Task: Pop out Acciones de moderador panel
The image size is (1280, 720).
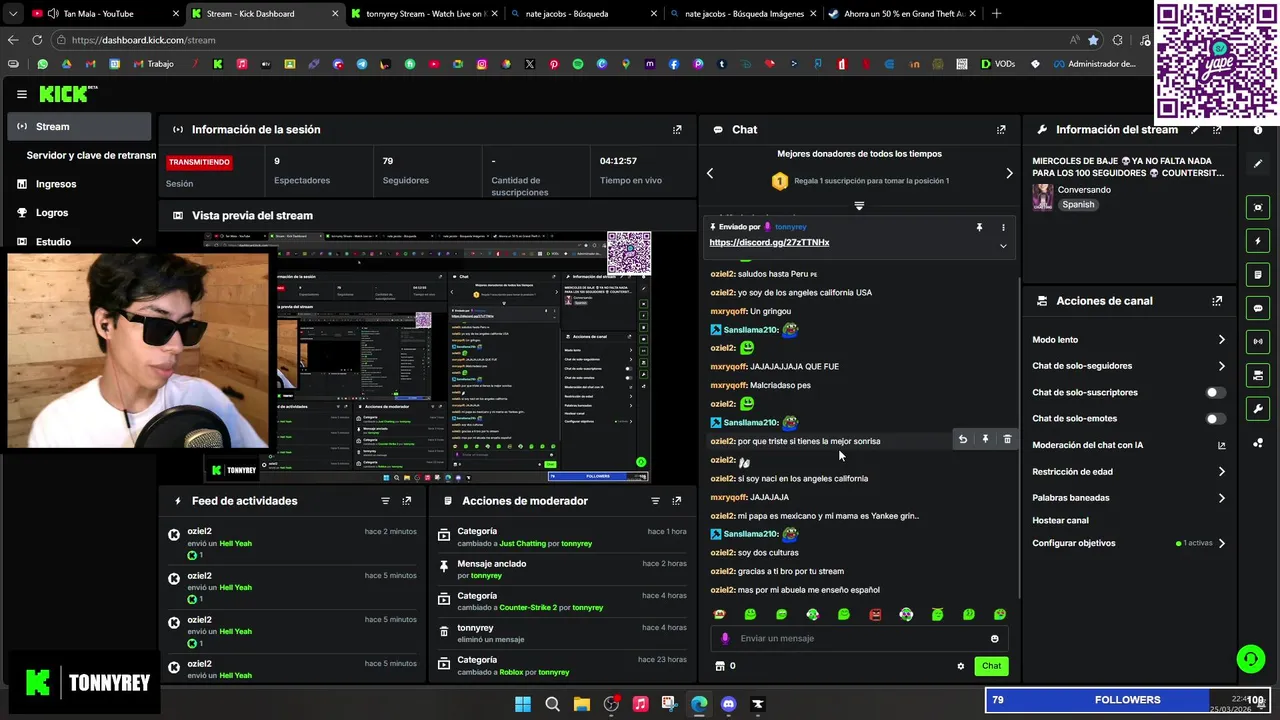Action: [x=677, y=501]
